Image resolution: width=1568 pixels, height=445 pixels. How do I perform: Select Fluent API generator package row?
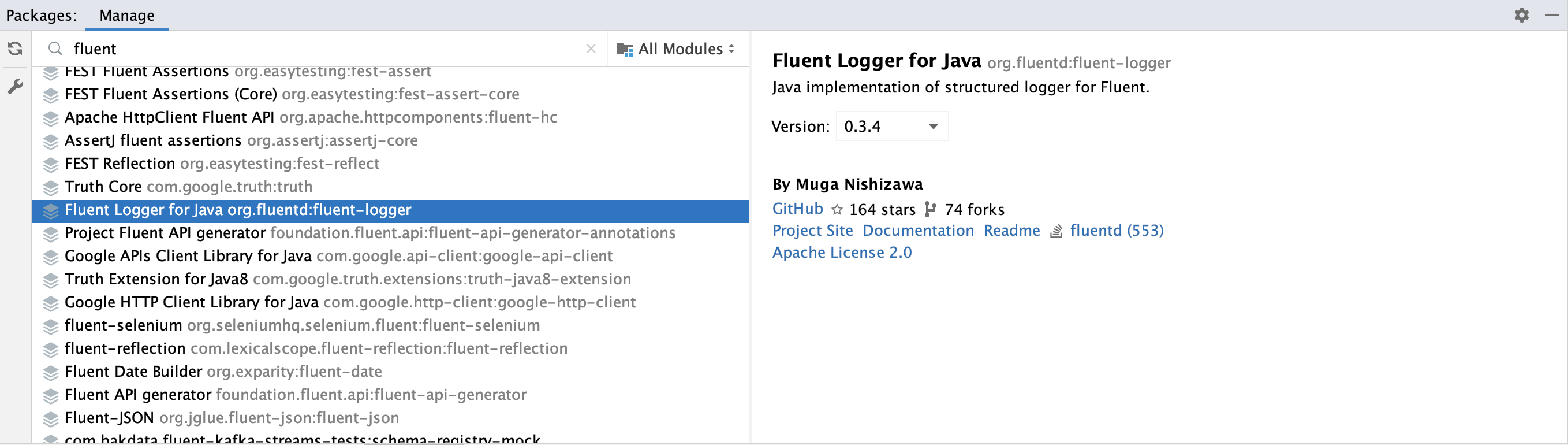(x=391, y=396)
